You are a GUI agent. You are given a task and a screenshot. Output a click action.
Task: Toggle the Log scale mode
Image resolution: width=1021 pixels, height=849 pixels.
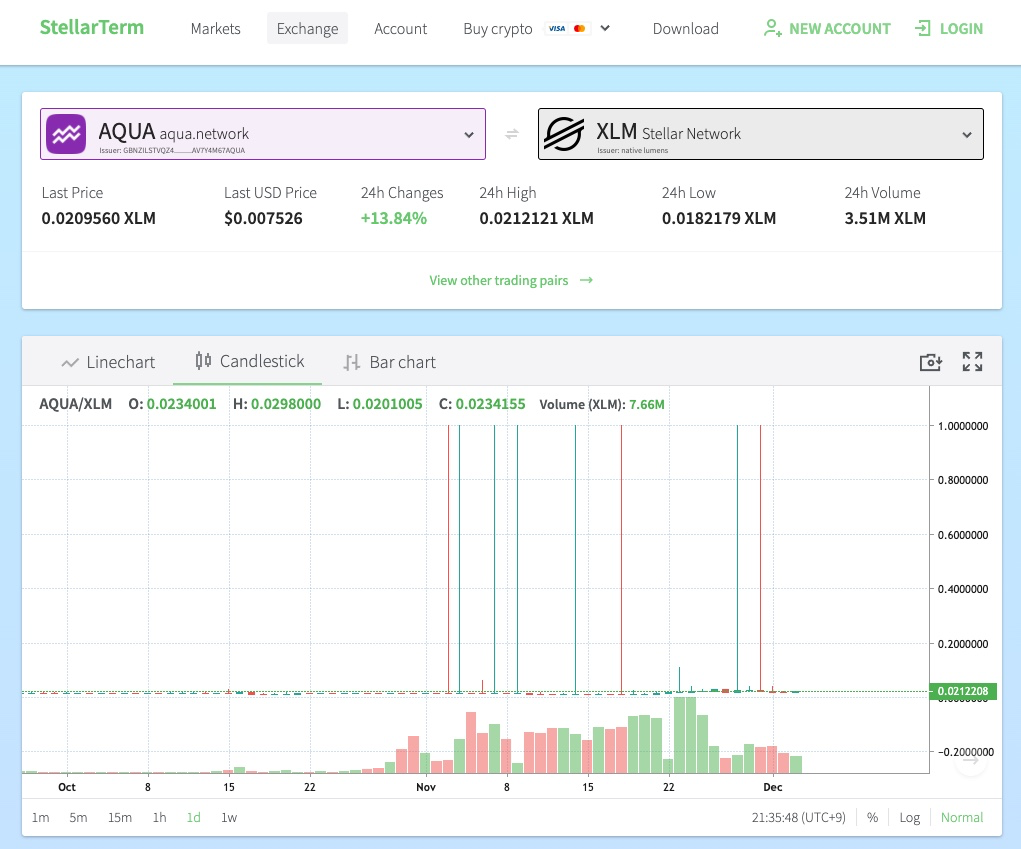coord(910,818)
